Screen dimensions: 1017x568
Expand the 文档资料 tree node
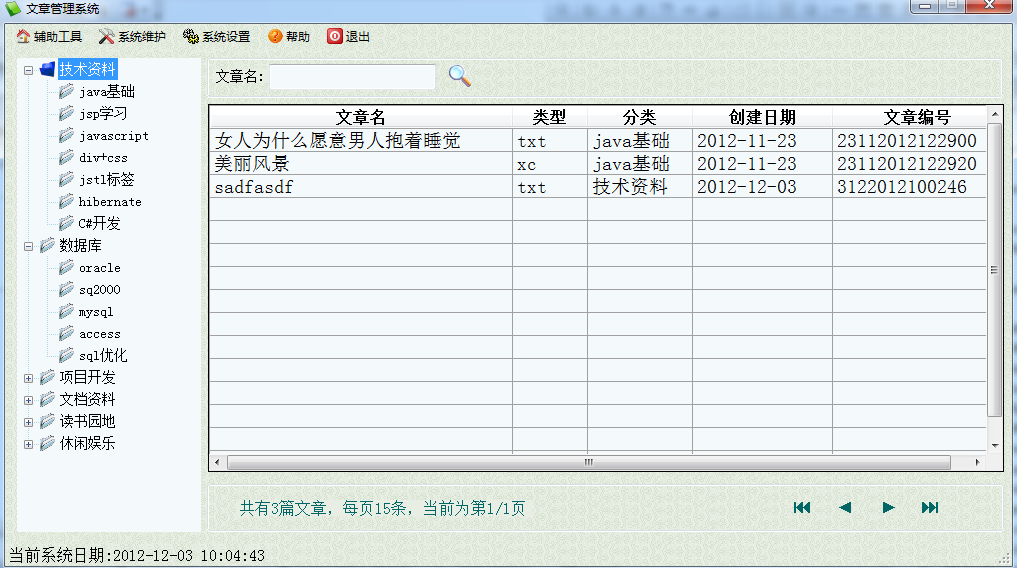coord(29,400)
